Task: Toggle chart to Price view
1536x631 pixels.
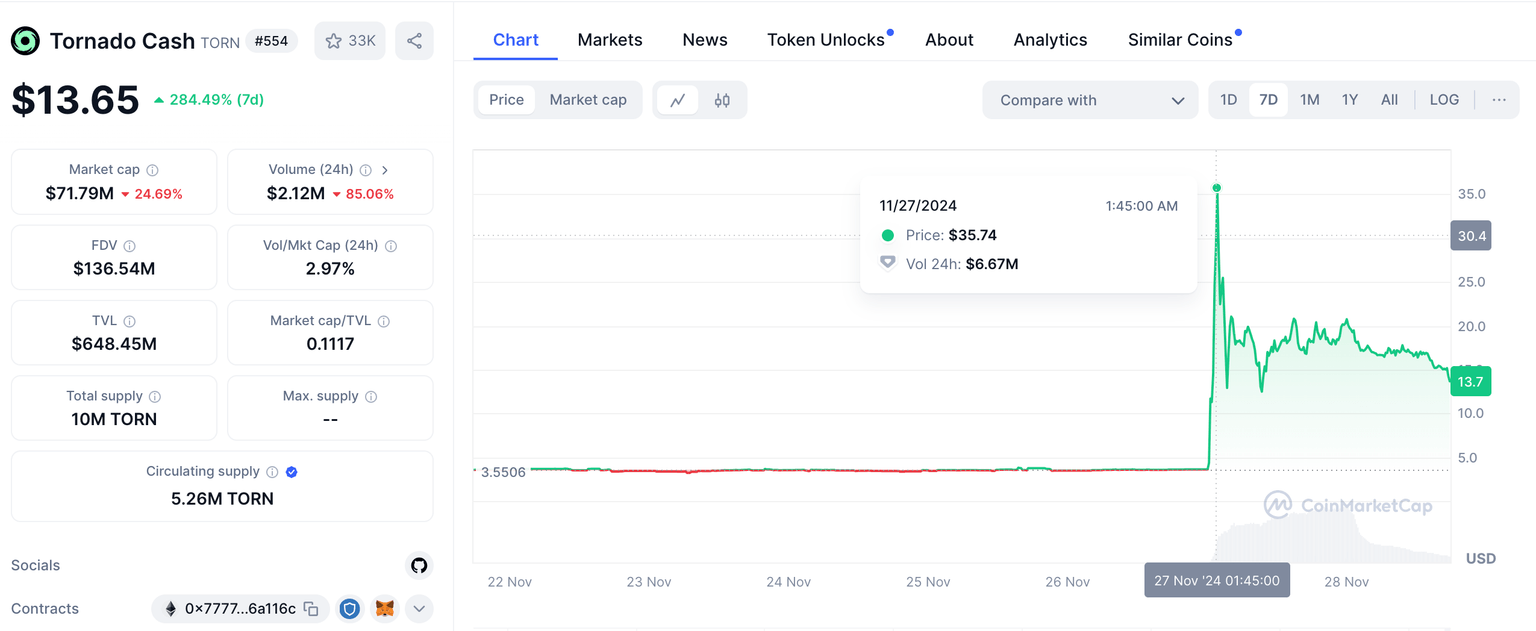Action: coord(506,100)
